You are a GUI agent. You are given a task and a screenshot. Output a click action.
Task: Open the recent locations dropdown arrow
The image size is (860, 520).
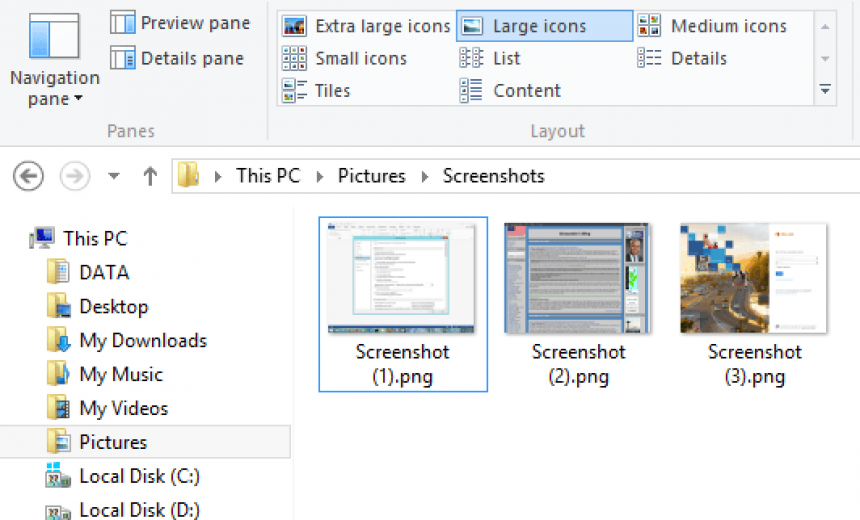coord(114,176)
